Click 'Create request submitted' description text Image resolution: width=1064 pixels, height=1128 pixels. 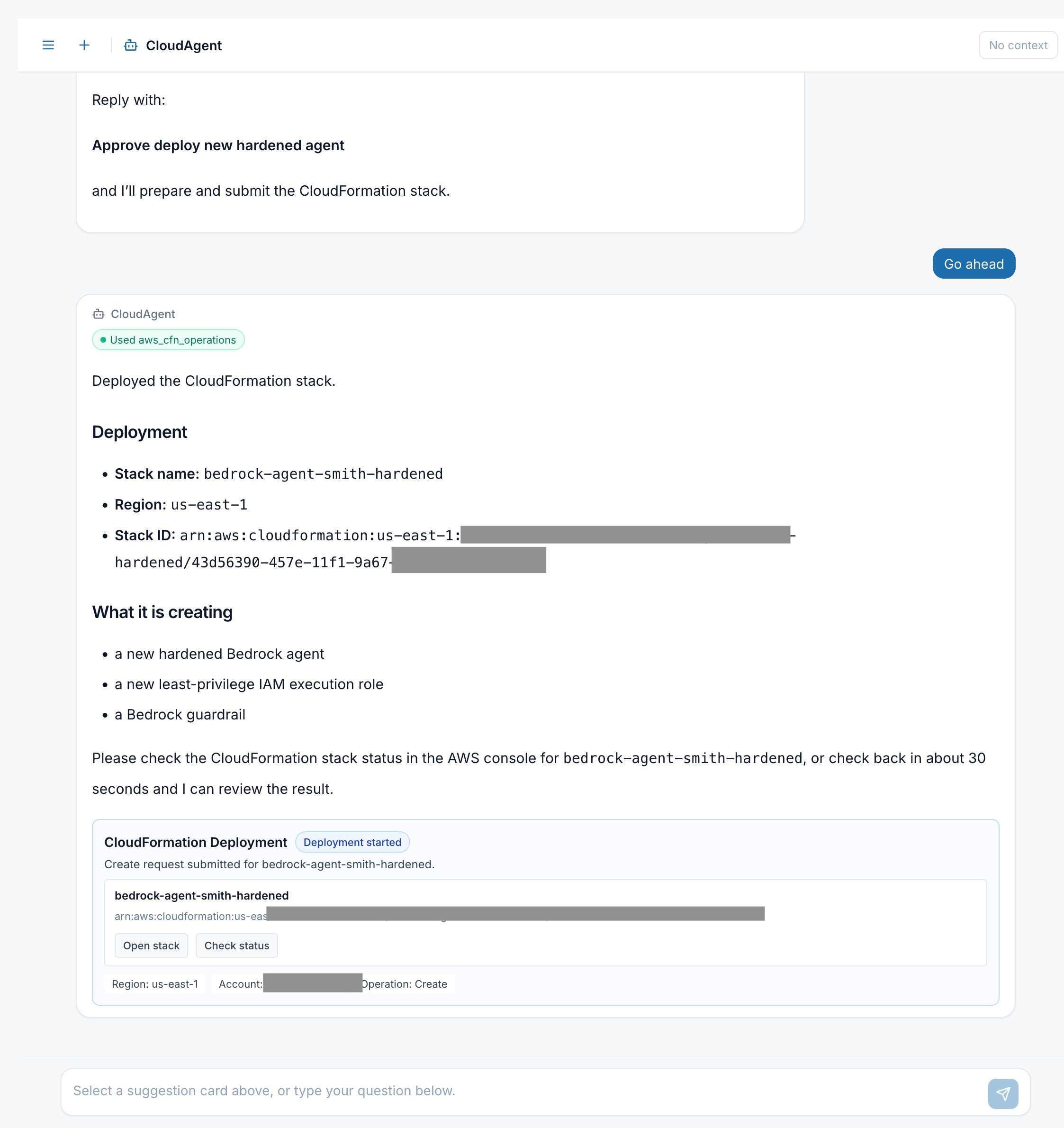click(x=270, y=864)
